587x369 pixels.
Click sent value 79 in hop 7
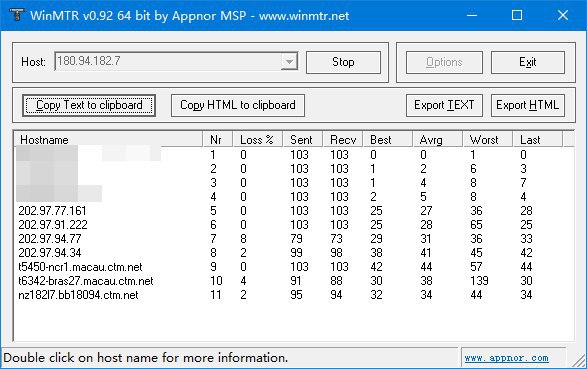pos(296,239)
